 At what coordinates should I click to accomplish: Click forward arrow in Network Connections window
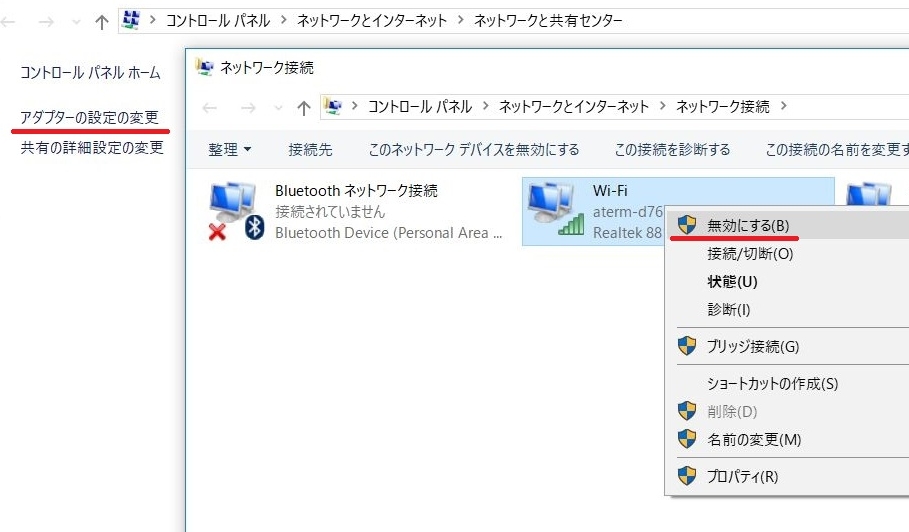pyautogui.click(x=248, y=107)
